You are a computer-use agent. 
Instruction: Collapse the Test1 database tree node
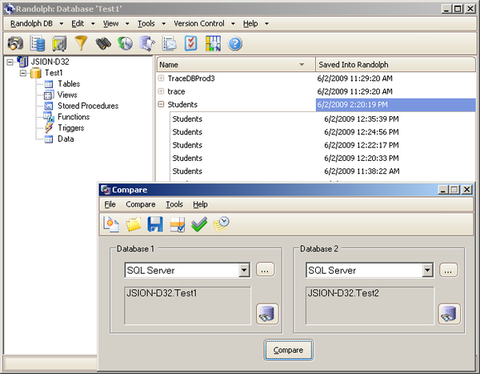click(x=23, y=73)
